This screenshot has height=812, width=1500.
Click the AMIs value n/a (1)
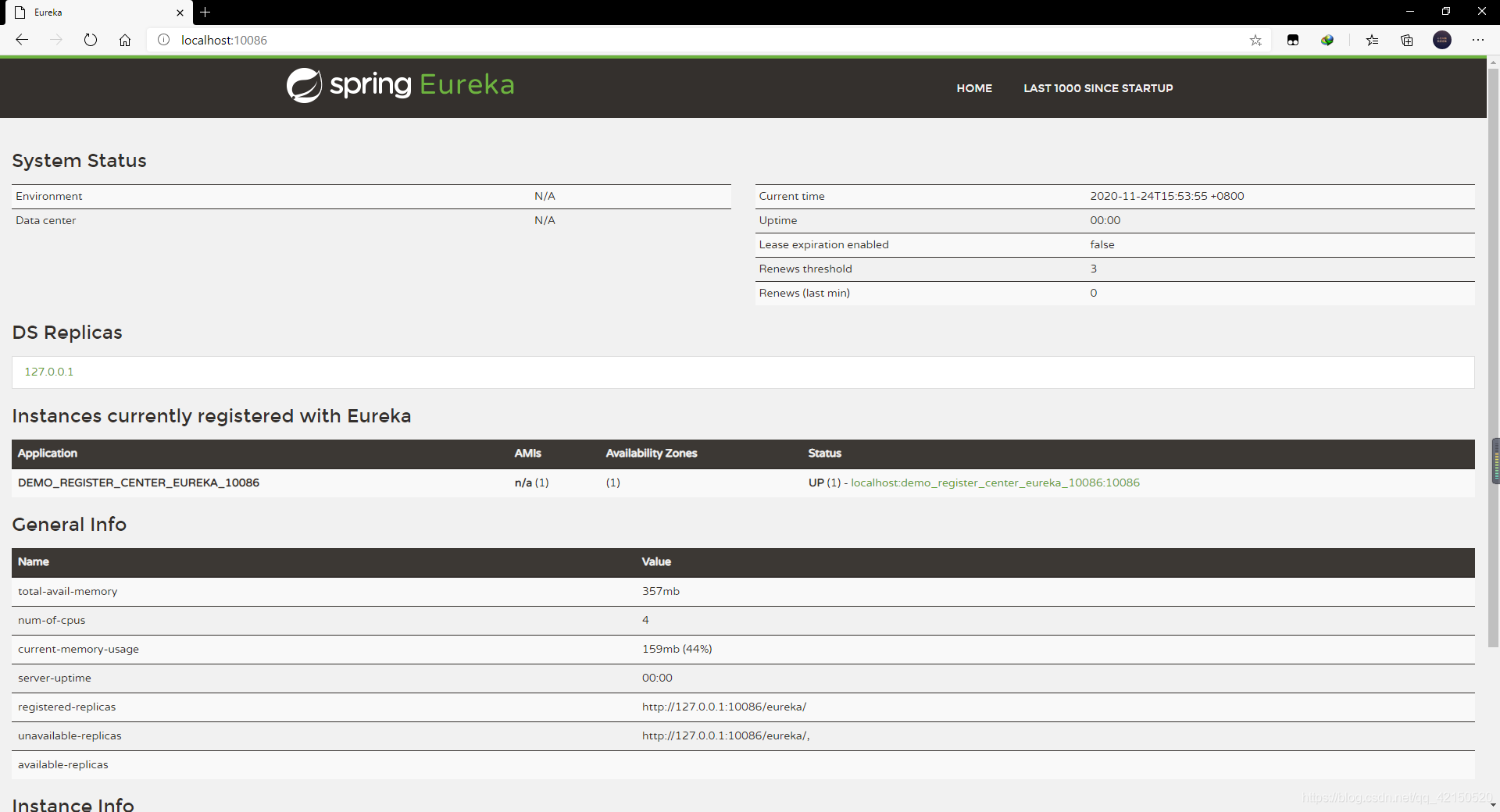[x=532, y=483]
